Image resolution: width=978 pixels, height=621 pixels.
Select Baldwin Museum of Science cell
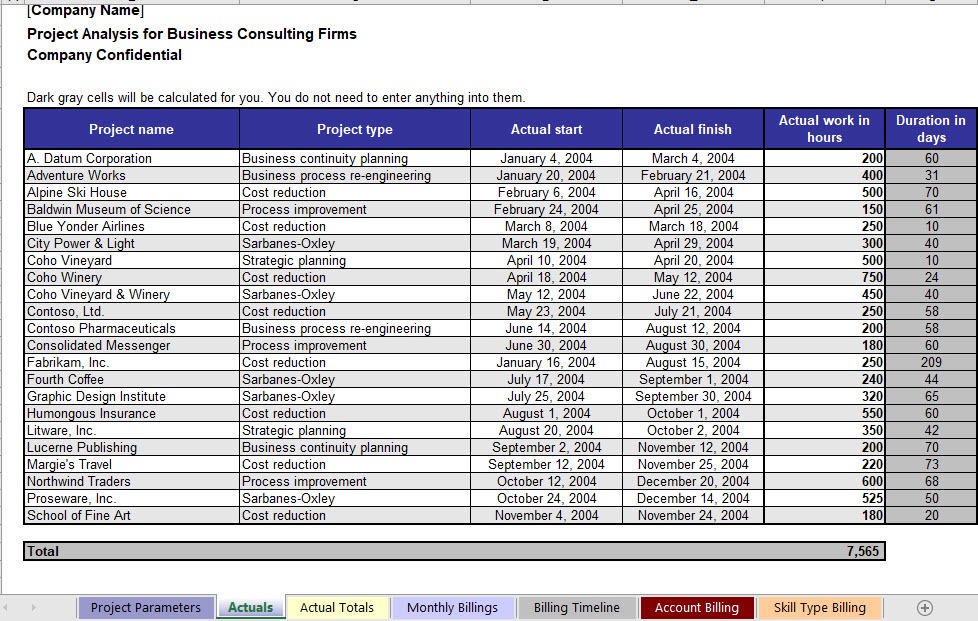(x=132, y=209)
